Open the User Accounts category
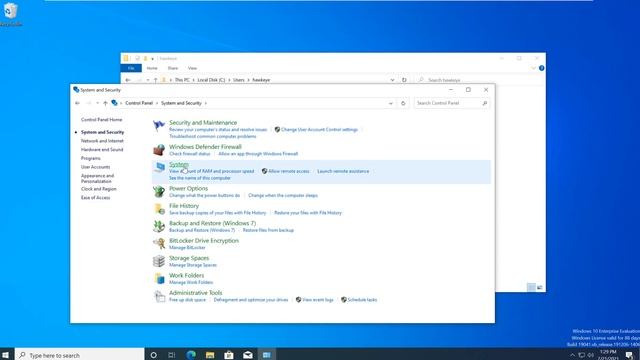The height and width of the screenshot is (360, 640). [96, 167]
